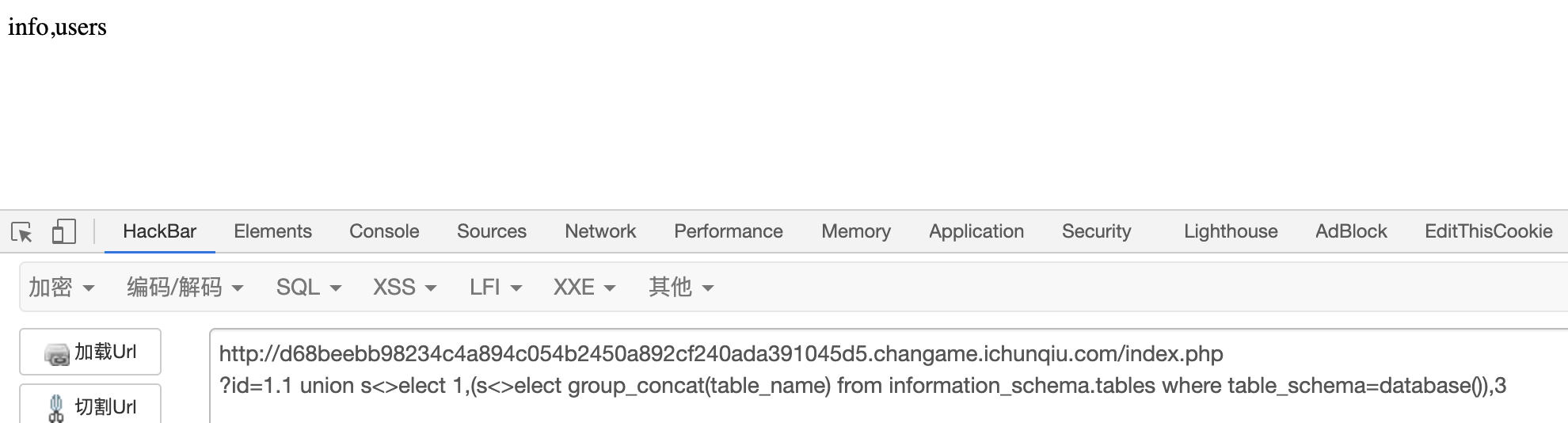Open the 编码/解码 dropdown menu
The height and width of the screenshot is (423, 1568).
185,287
